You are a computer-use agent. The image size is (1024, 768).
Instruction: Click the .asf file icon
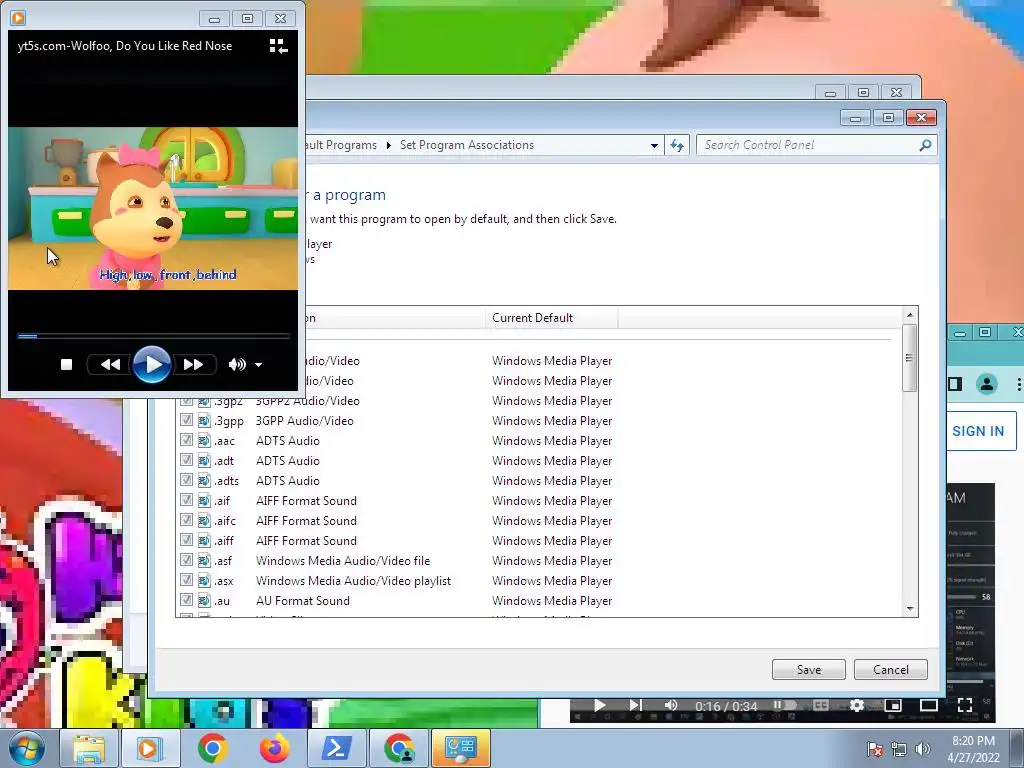click(204, 560)
